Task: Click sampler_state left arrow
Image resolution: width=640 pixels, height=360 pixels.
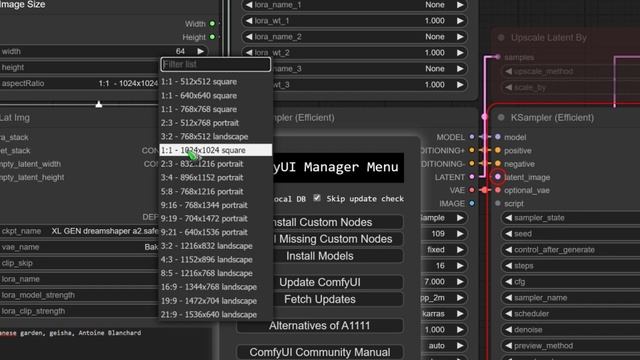Action: pyautogui.click(x=509, y=218)
